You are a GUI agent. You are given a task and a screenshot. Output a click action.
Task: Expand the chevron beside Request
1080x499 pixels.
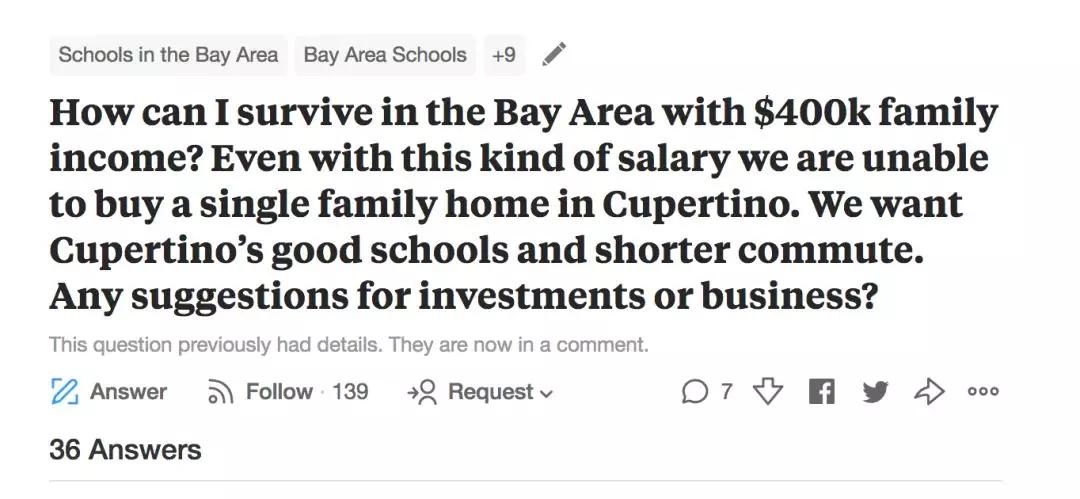click(x=546, y=393)
